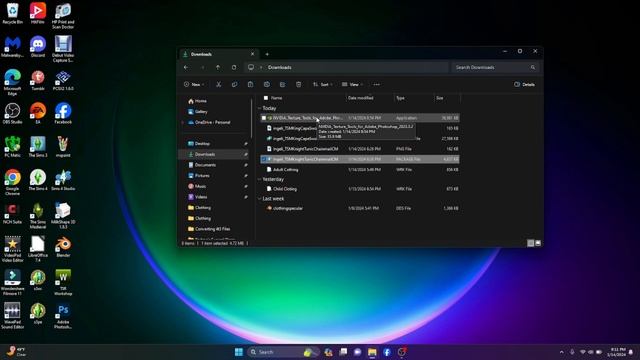
Task: Open the s3pe desktop shortcut
Action: [x=38, y=314]
